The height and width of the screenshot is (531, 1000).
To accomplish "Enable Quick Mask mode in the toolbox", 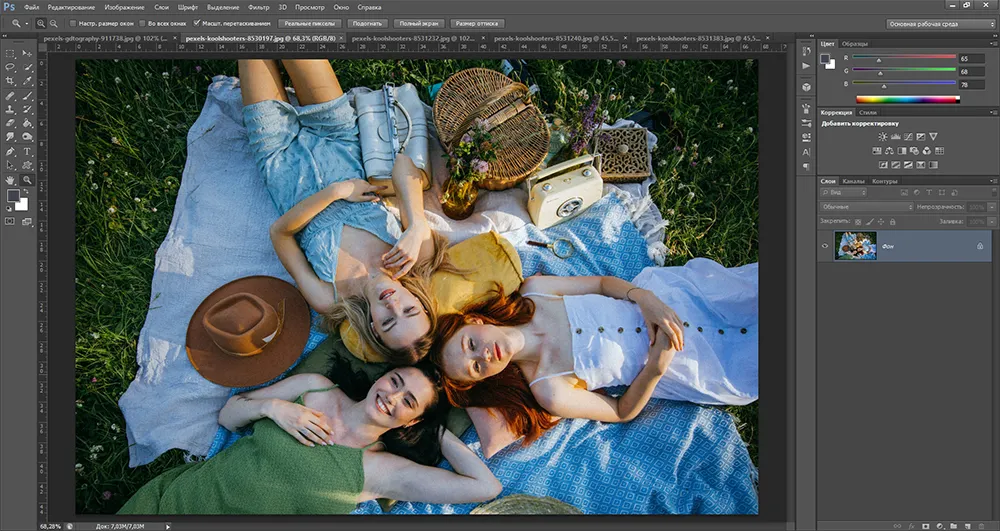I will coord(10,222).
